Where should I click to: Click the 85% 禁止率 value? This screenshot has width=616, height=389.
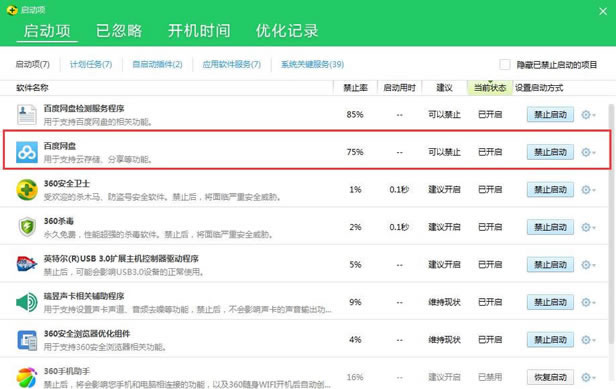click(355, 115)
